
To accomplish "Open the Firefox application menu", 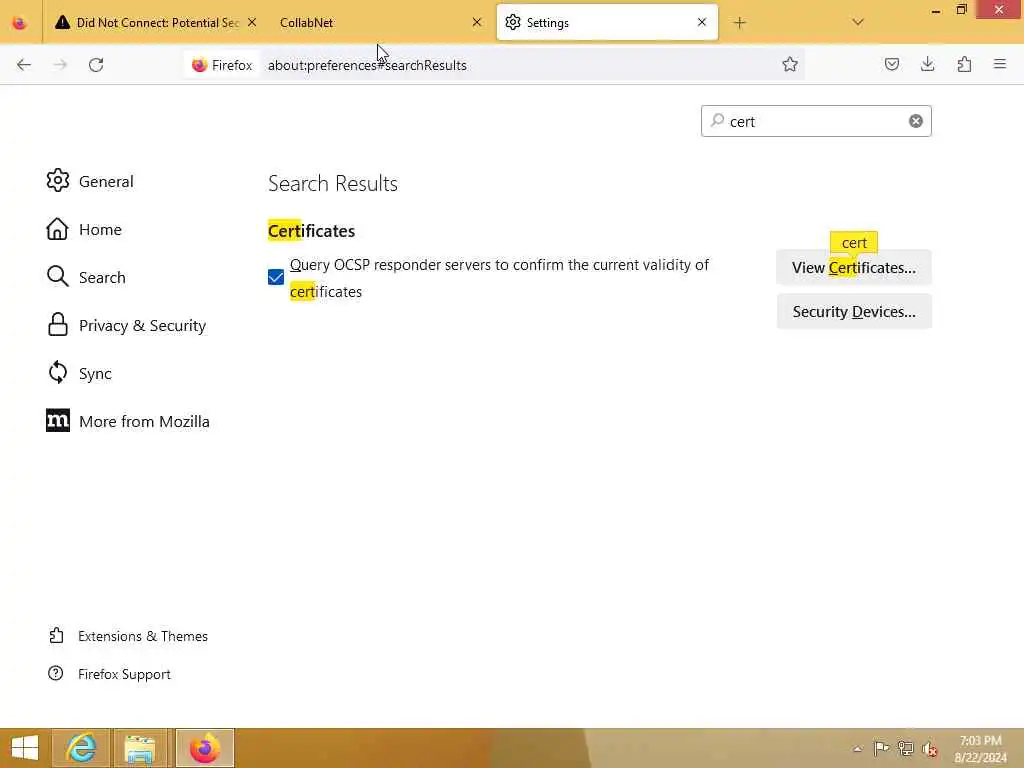I will pyautogui.click(x=1000, y=64).
